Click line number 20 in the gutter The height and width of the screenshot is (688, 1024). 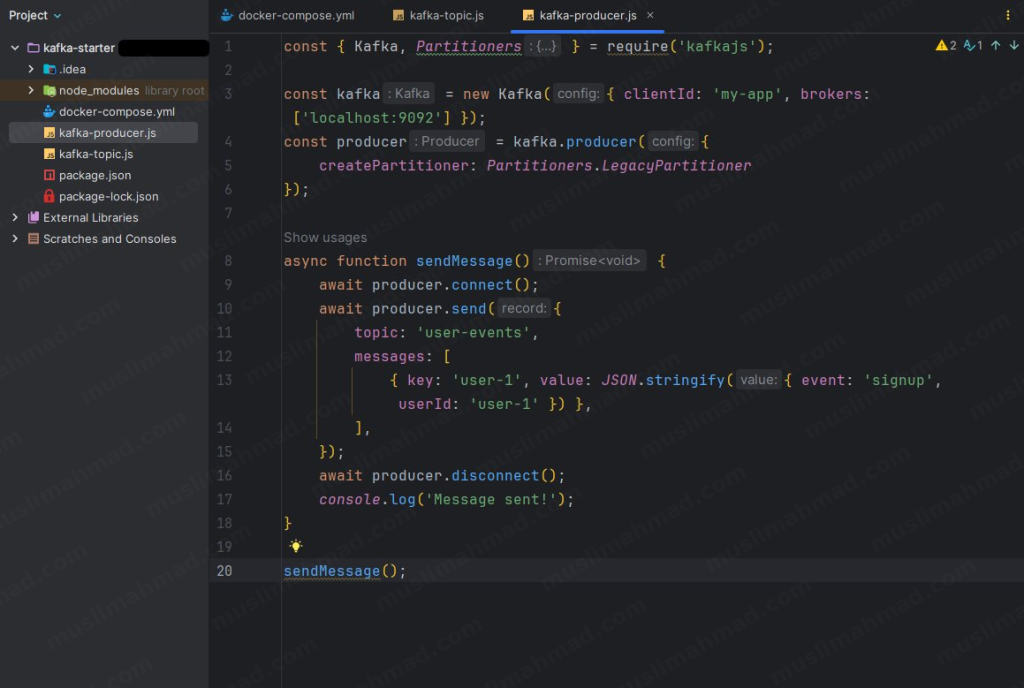pyautogui.click(x=227, y=570)
